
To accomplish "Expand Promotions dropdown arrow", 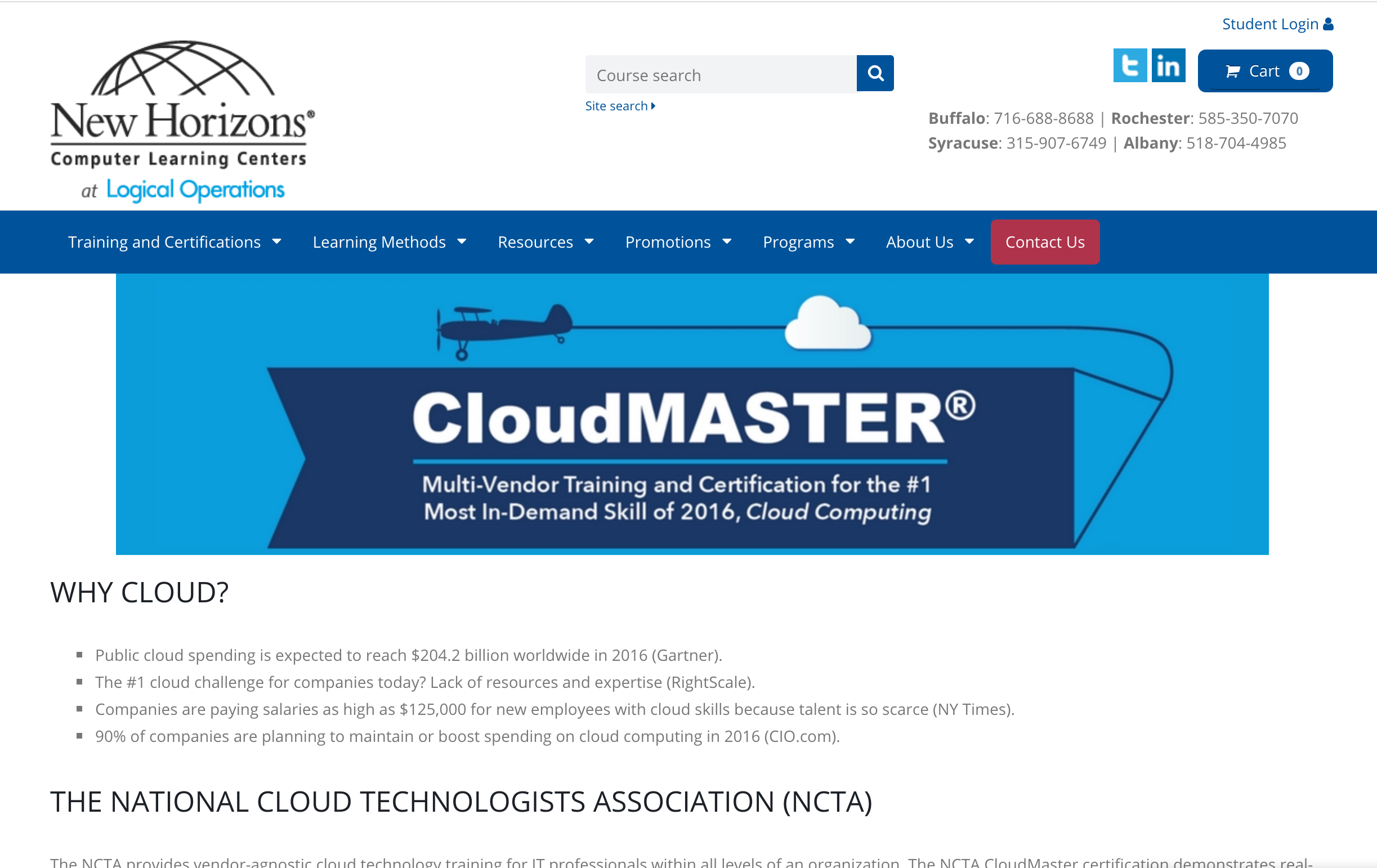I will pyautogui.click(x=727, y=242).
